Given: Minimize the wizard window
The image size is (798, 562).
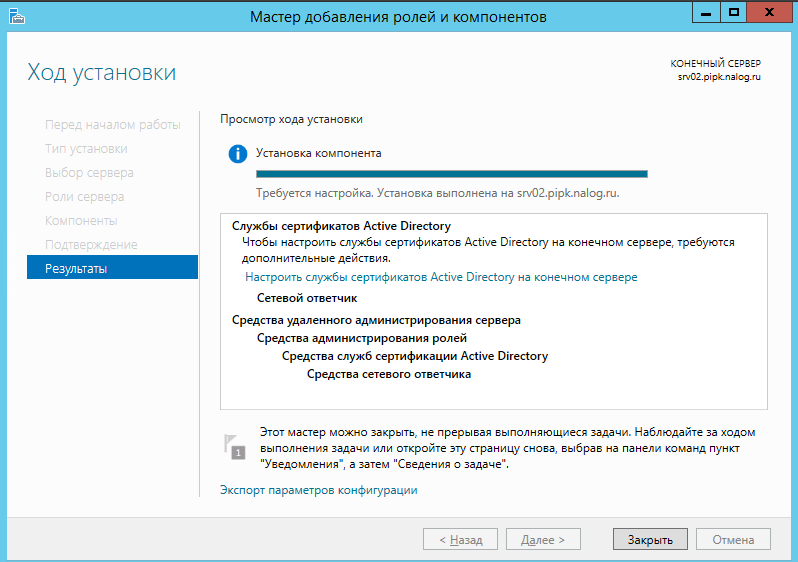Looking at the screenshot, I should pyautogui.click(x=706, y=13).
